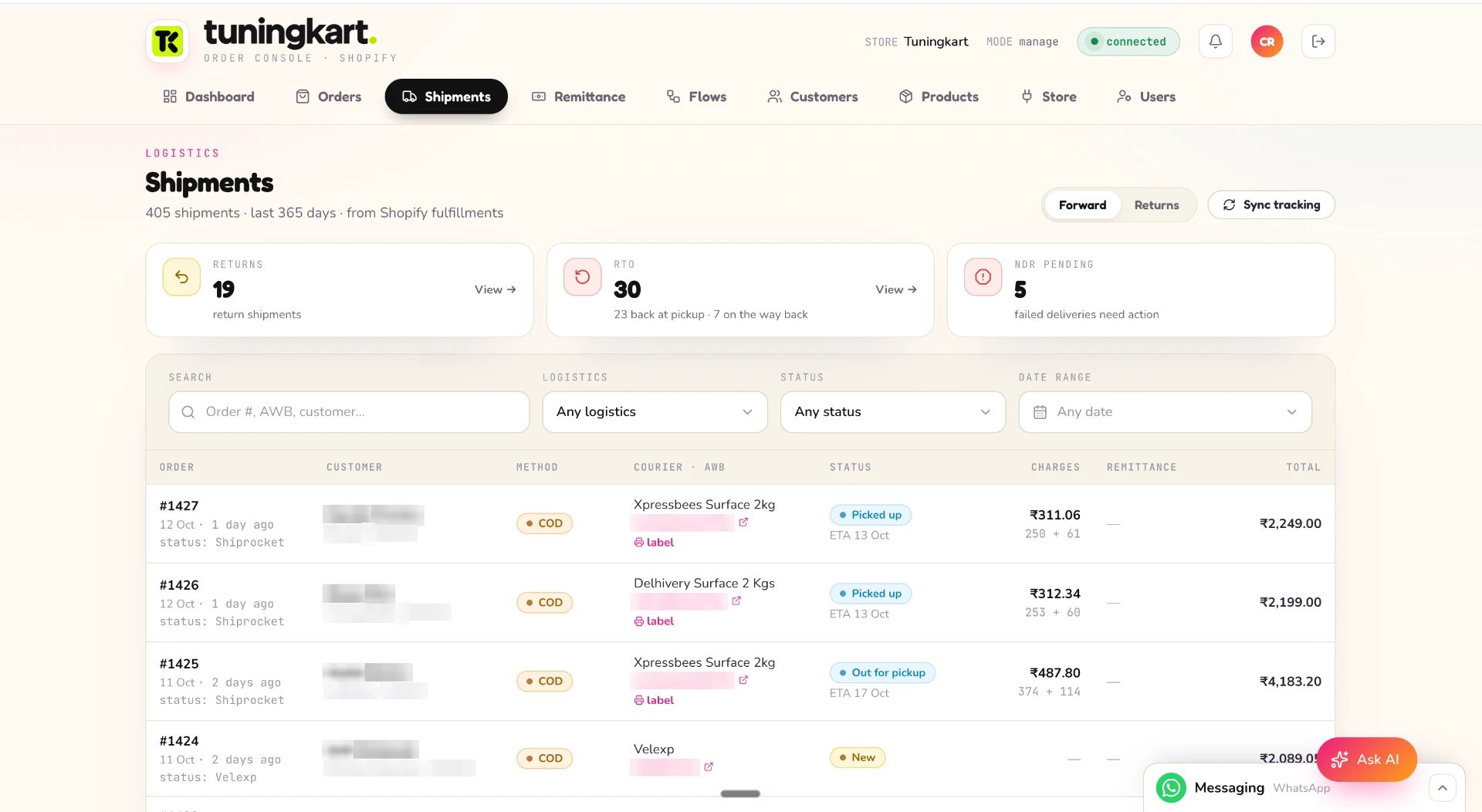Image resolution: width=1482 pixels, height=812 pixels.
Task: Open the CR user avatar
Action: tap(1267, 42)
